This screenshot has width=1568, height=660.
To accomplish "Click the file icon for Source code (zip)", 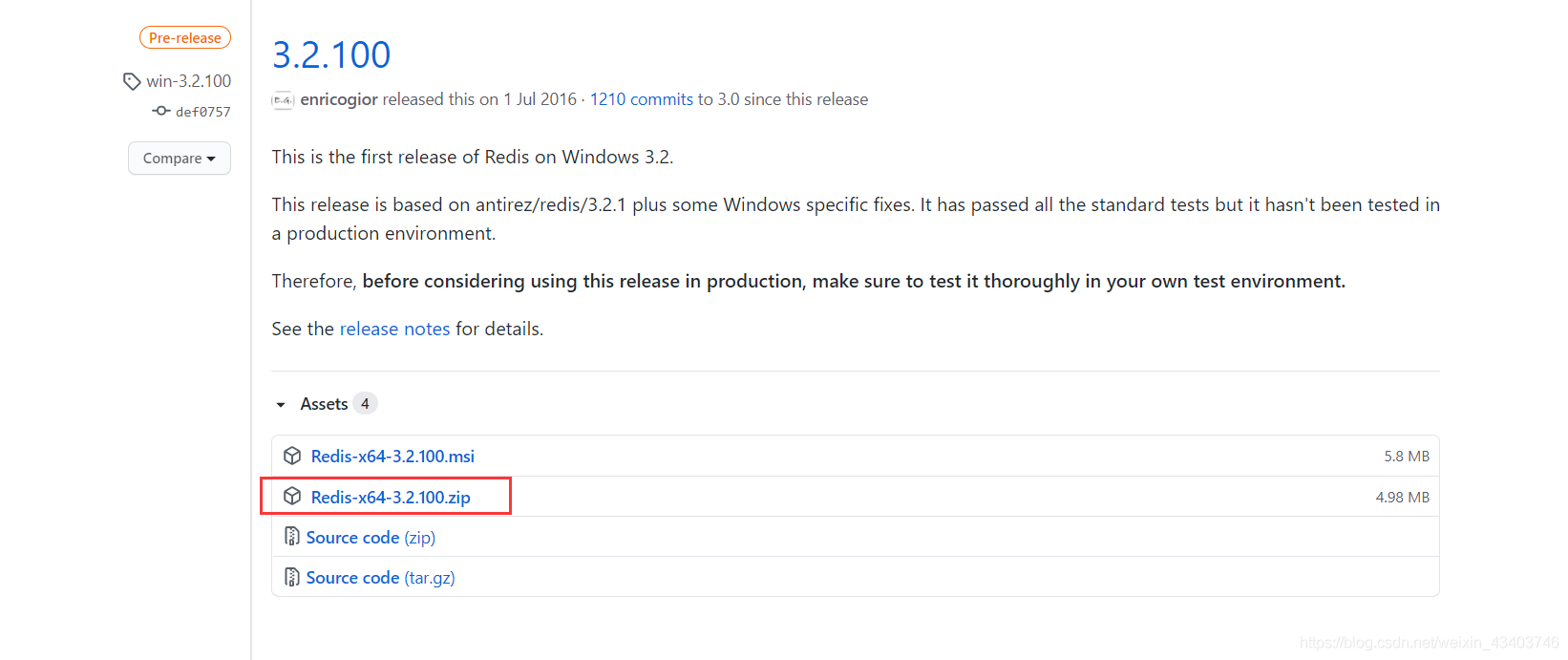I will [292, 537].
